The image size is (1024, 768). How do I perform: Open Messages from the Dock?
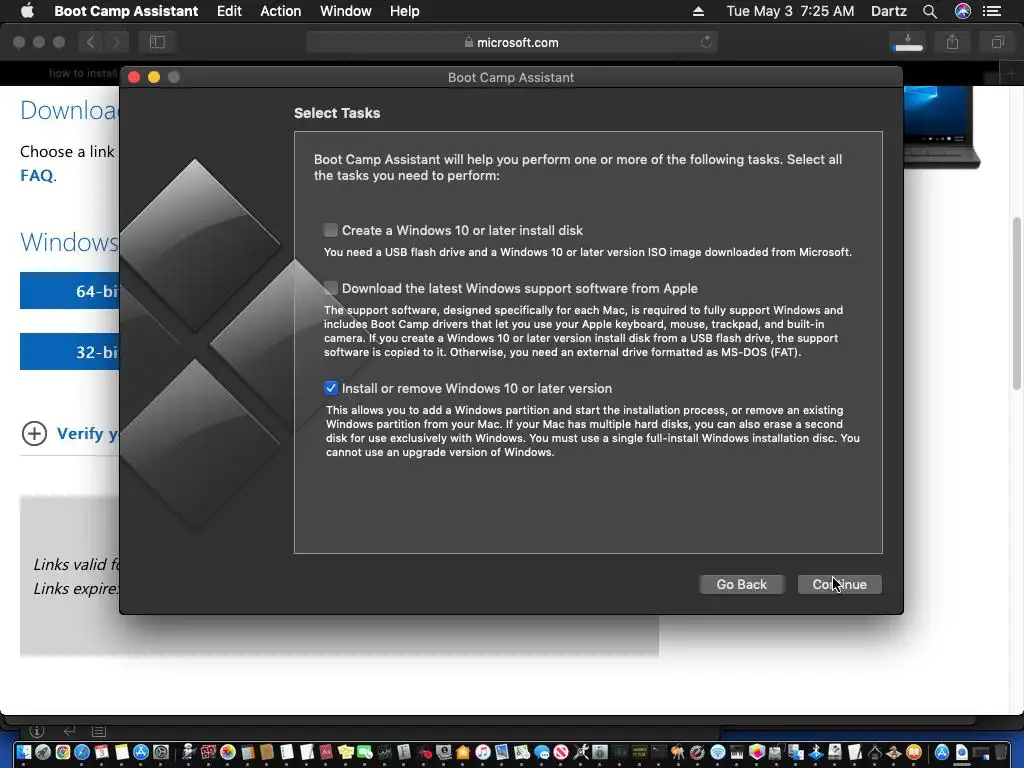[542, 752]
